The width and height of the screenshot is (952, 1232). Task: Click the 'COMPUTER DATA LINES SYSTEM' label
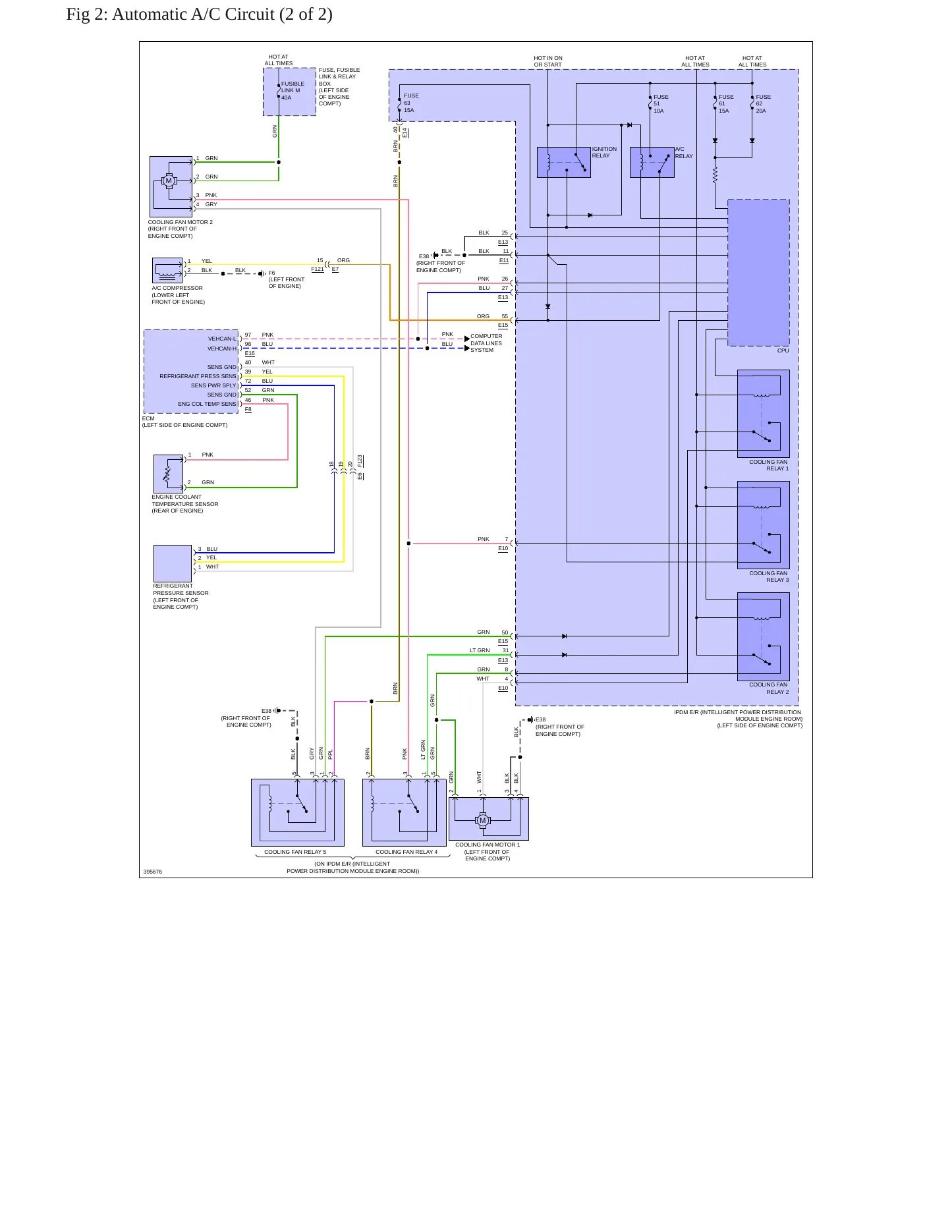coord(486,343)
